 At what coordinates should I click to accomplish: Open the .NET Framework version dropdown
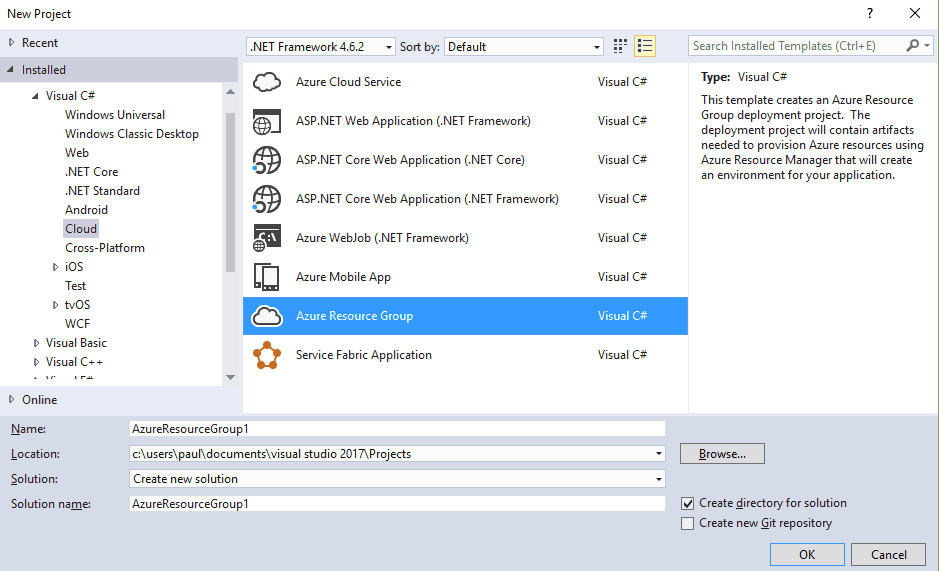(321, 47)
